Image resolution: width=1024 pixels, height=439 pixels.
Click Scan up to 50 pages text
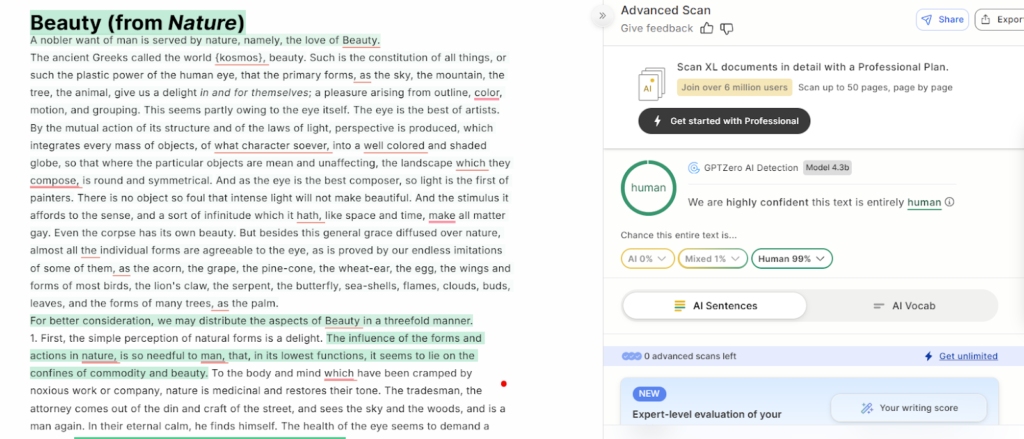(x=875, y=88)
